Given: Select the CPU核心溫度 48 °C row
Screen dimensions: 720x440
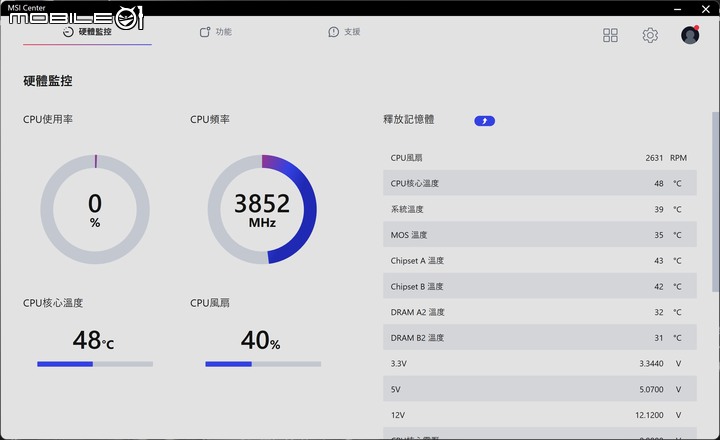Looking at the screenshot, I should pyautogui.click(x=540, y=183).
